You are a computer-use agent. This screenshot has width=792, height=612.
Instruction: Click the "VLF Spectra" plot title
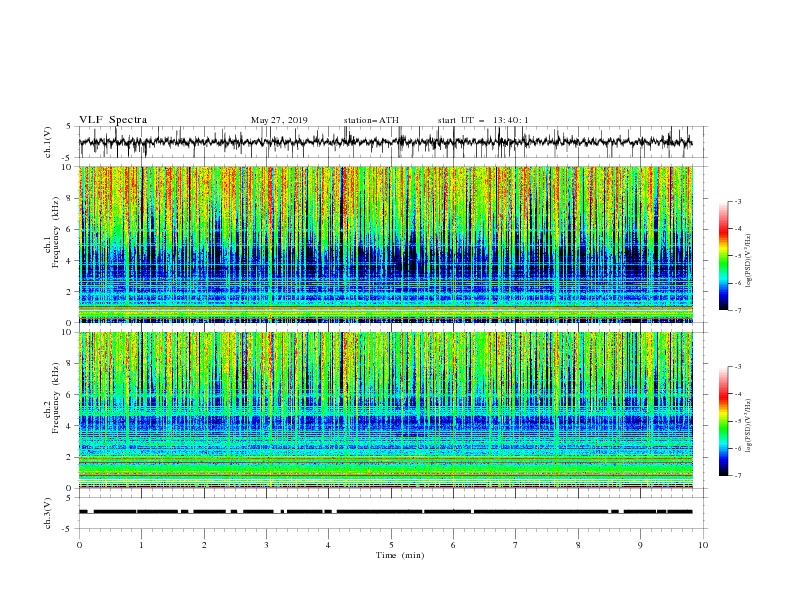coord(113,120)
